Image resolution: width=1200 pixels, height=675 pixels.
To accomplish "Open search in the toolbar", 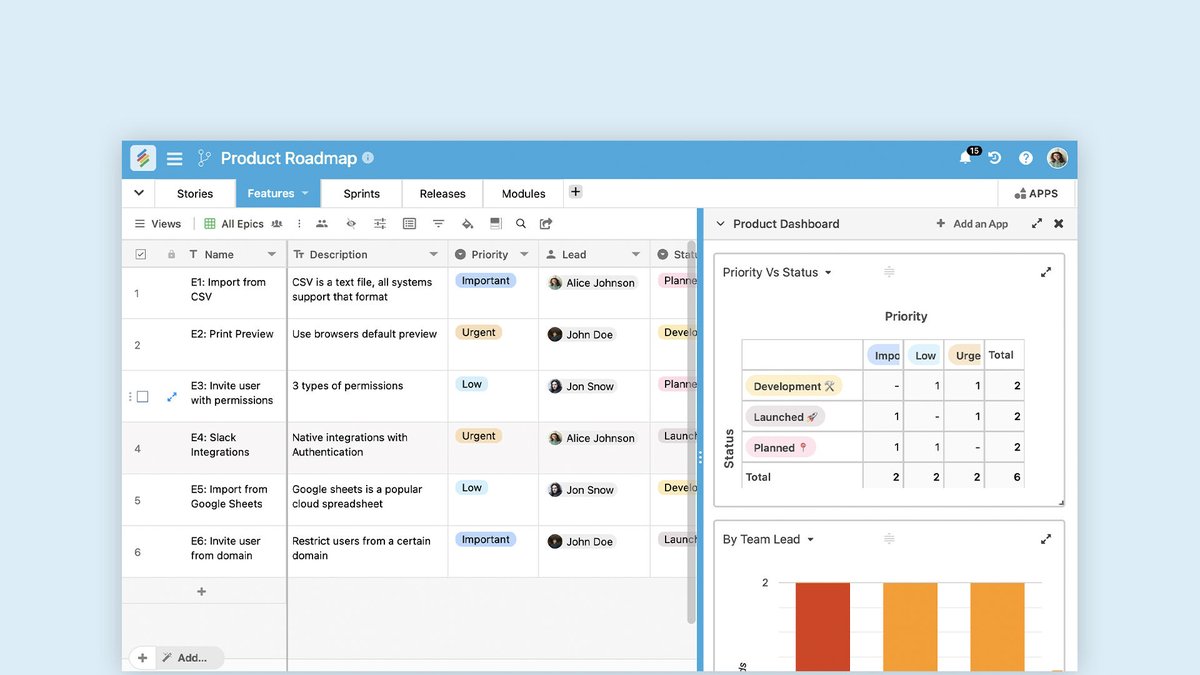I will (521, 223).
